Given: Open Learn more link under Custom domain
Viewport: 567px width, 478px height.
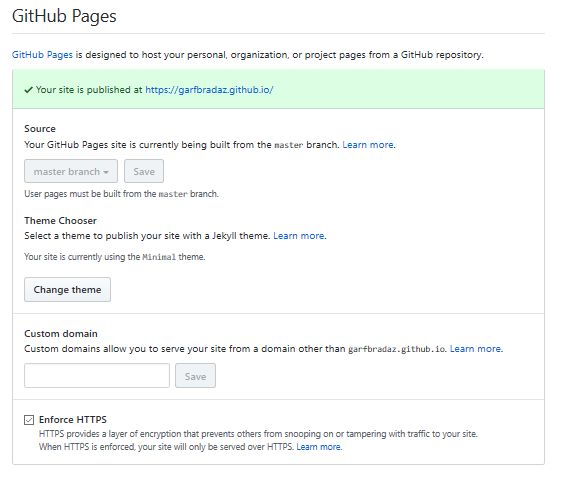Looking at the screenshot, I should [x=476, y=349].
